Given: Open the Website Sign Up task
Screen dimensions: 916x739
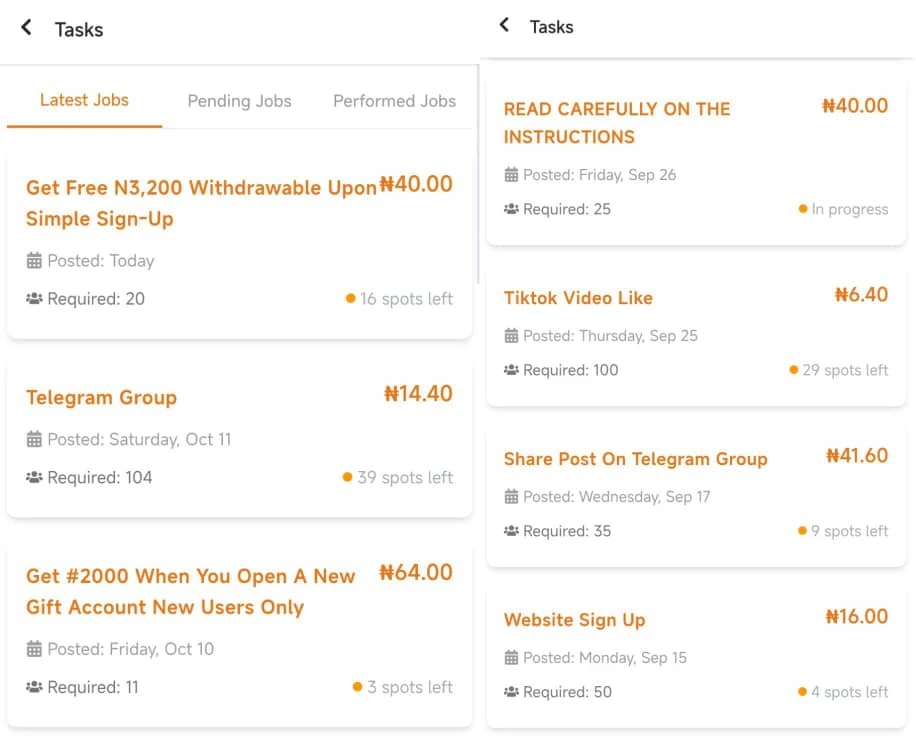Looking at the screenshot, I should 574,620.
